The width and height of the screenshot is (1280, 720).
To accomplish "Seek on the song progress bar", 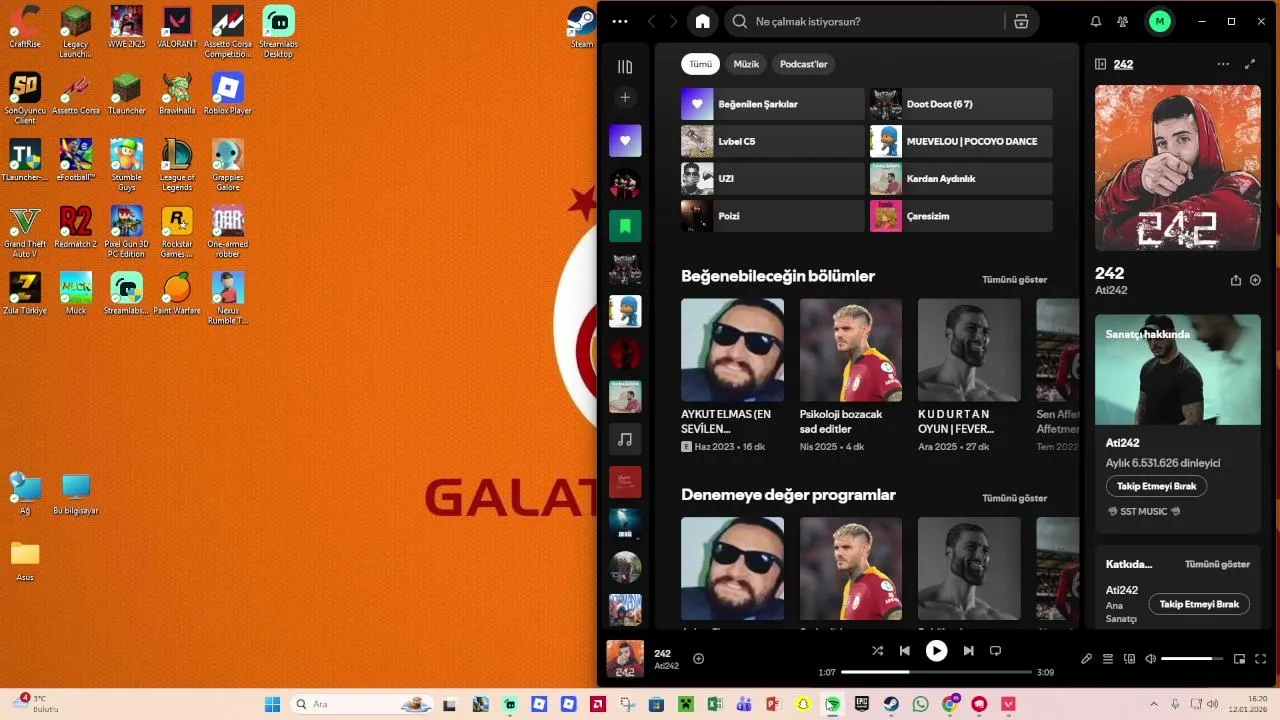I will [936, 672].
